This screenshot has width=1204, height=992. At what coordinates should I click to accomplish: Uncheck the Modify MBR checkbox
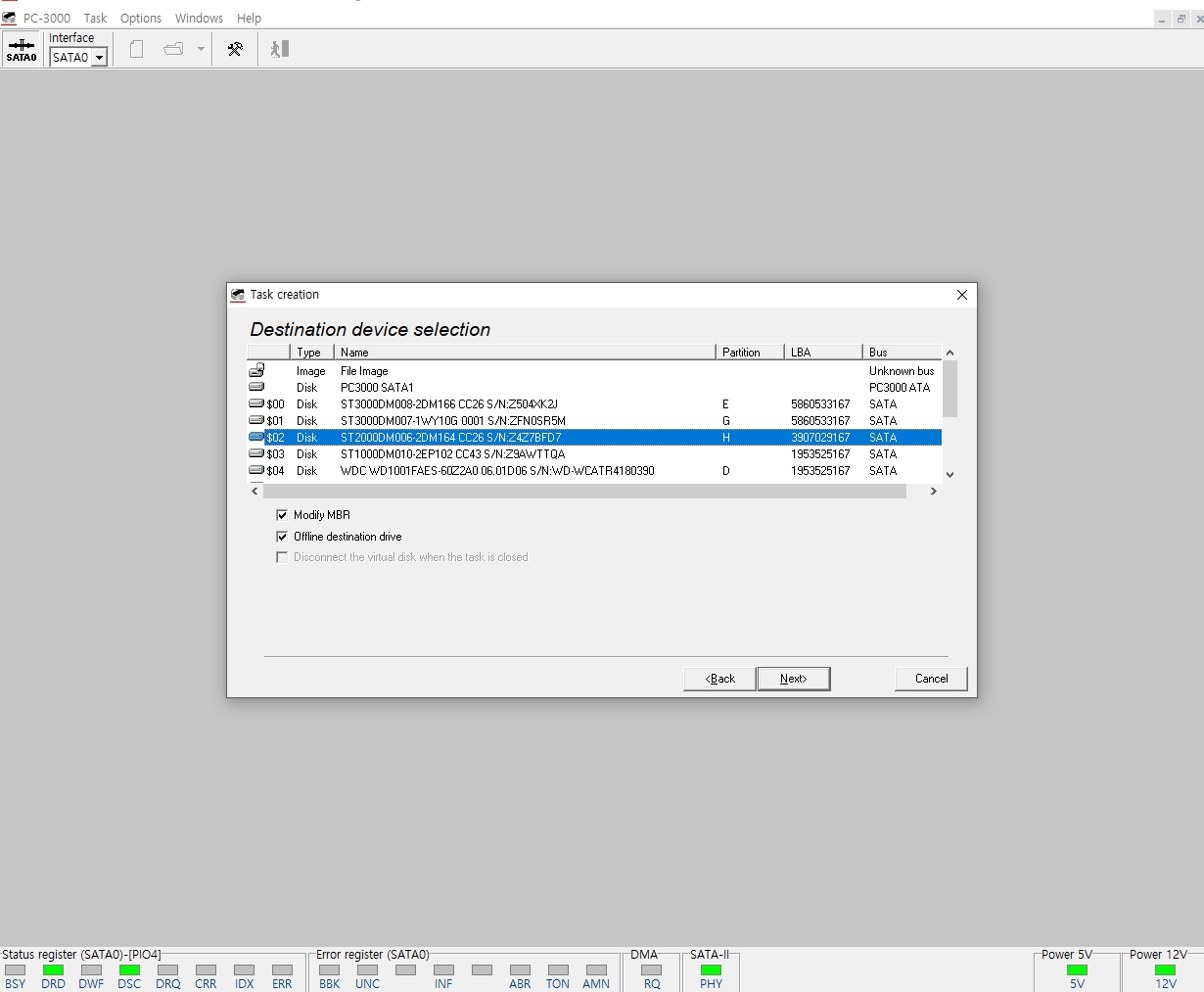tap(282, 515)
